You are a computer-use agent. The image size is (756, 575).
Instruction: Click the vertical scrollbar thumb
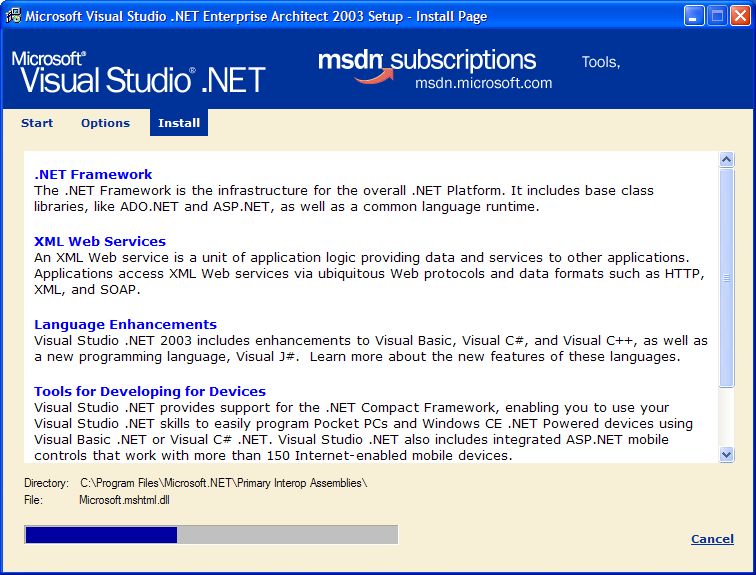[x=727, y=278]
